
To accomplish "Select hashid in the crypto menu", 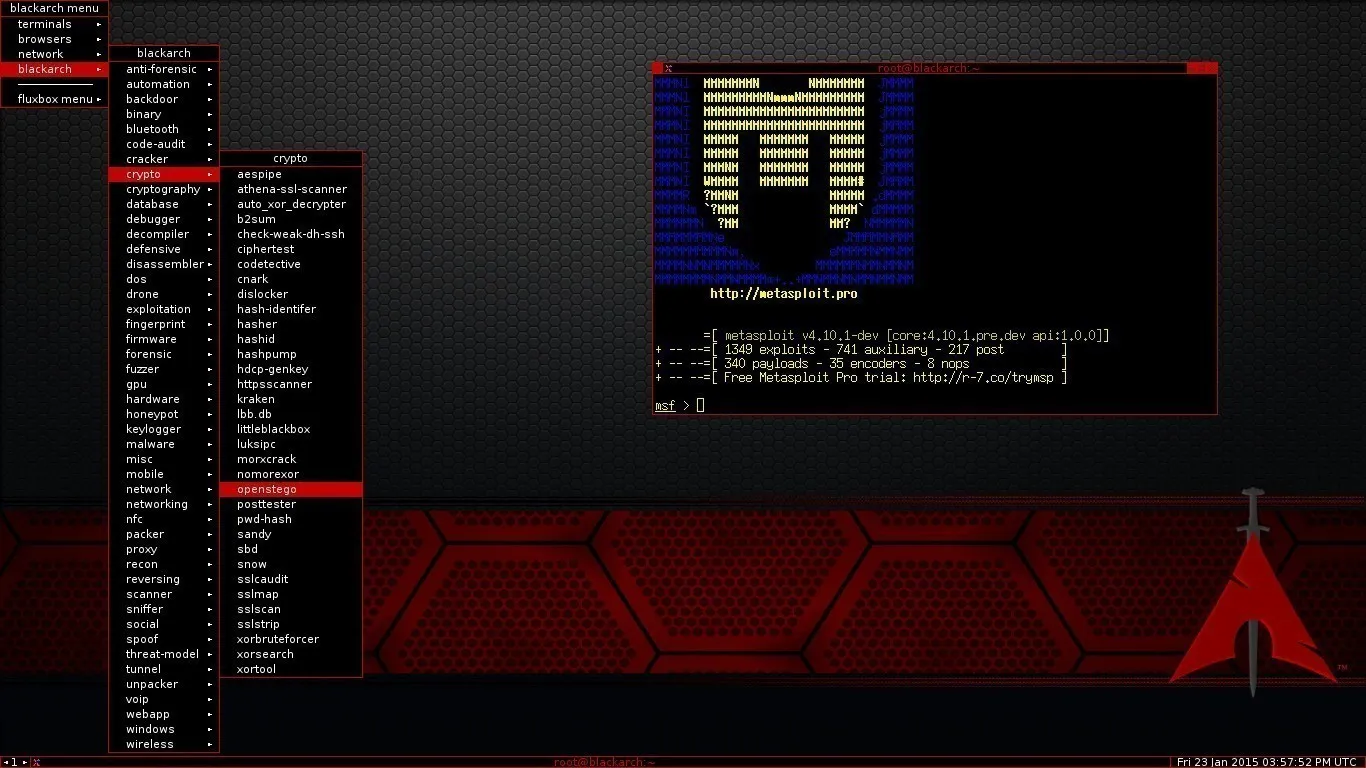I will pos(254,339).
